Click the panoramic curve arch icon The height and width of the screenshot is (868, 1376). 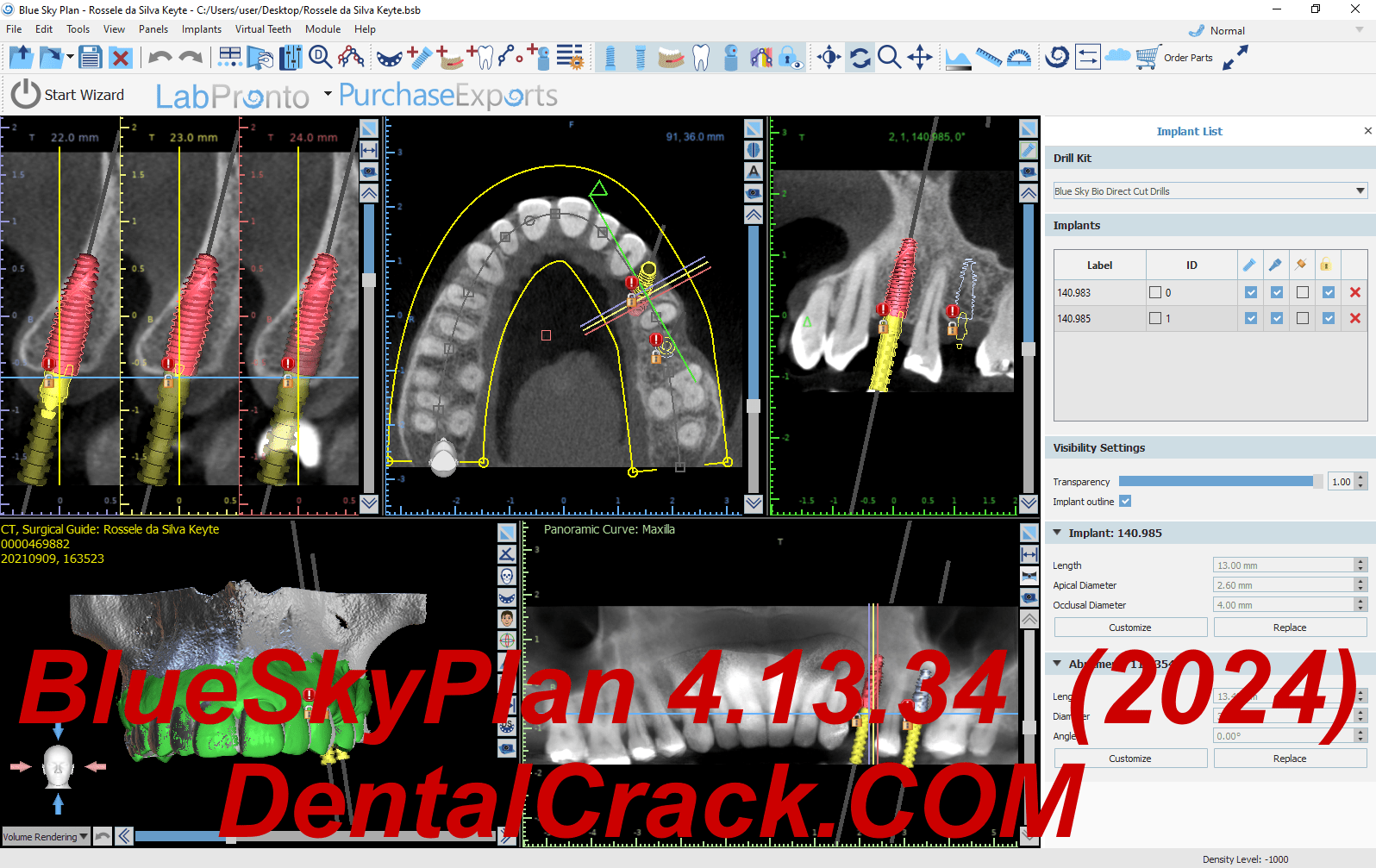[351, 58]
